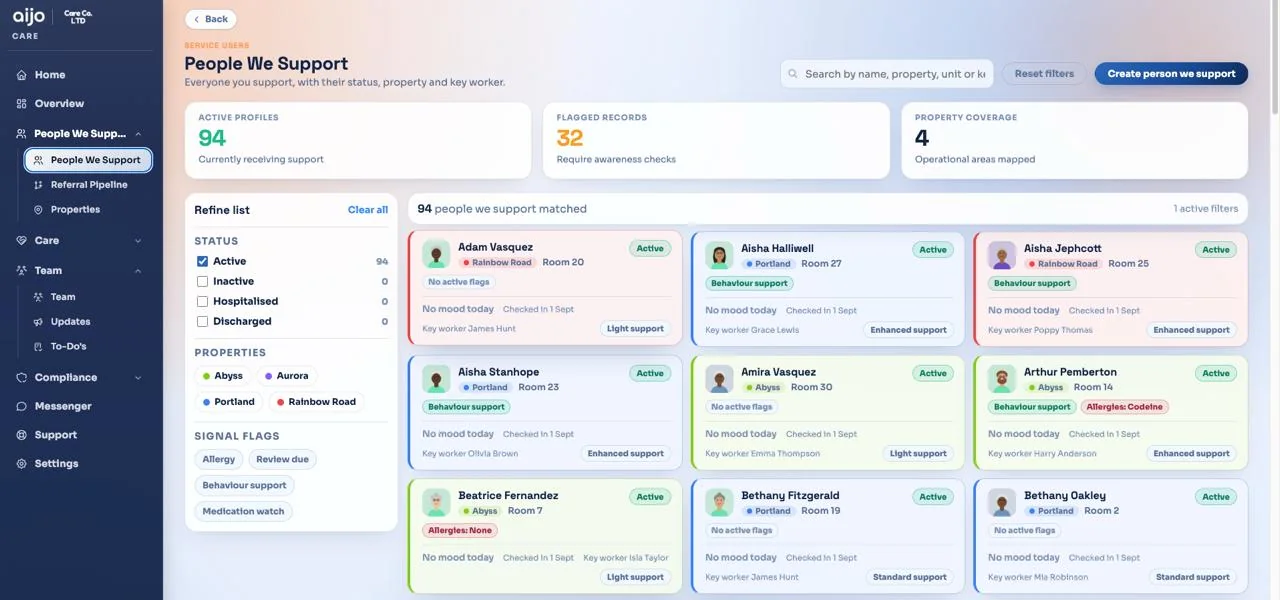This screenshot has height=600, width=1280.
Task: Click the Support globe icon
Action: click(22, 436)
